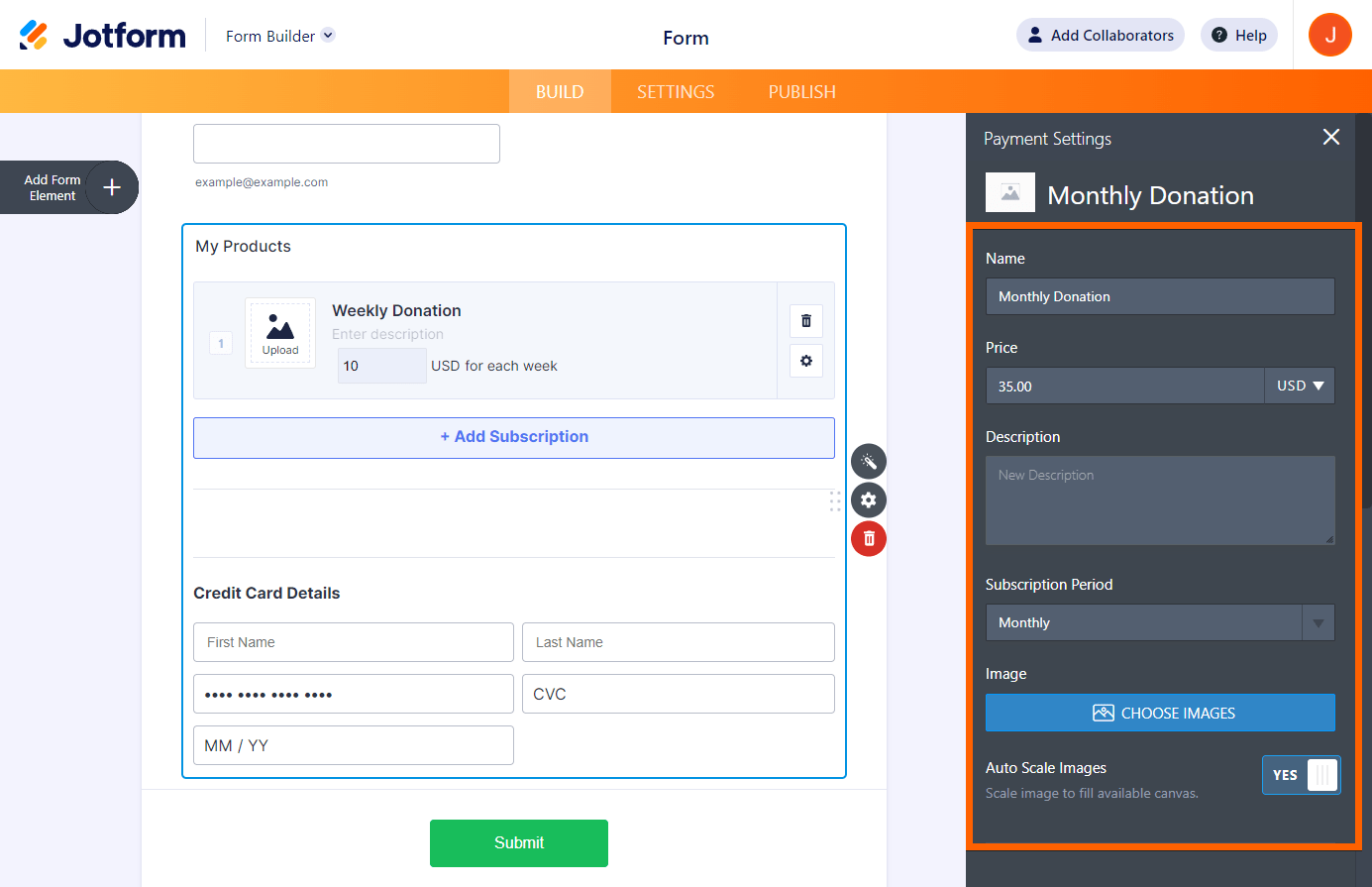Open the Subscription Period dropdown
1372x887 pixels.
tap(1160, 622)
